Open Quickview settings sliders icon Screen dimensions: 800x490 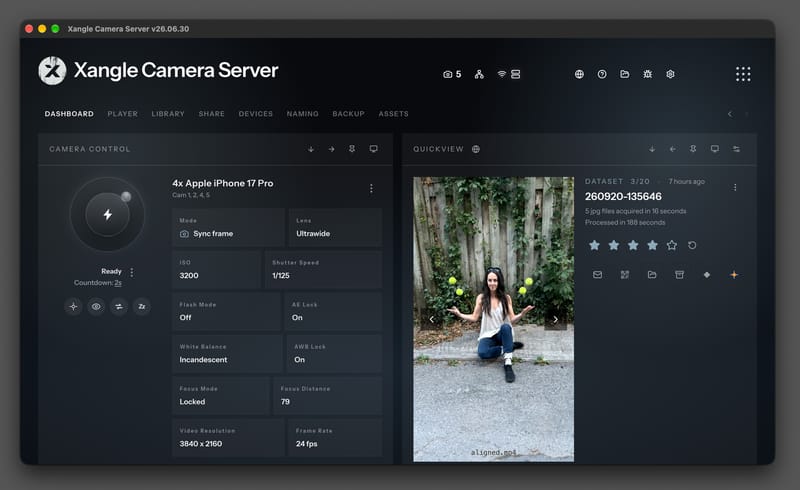(736, 149)
